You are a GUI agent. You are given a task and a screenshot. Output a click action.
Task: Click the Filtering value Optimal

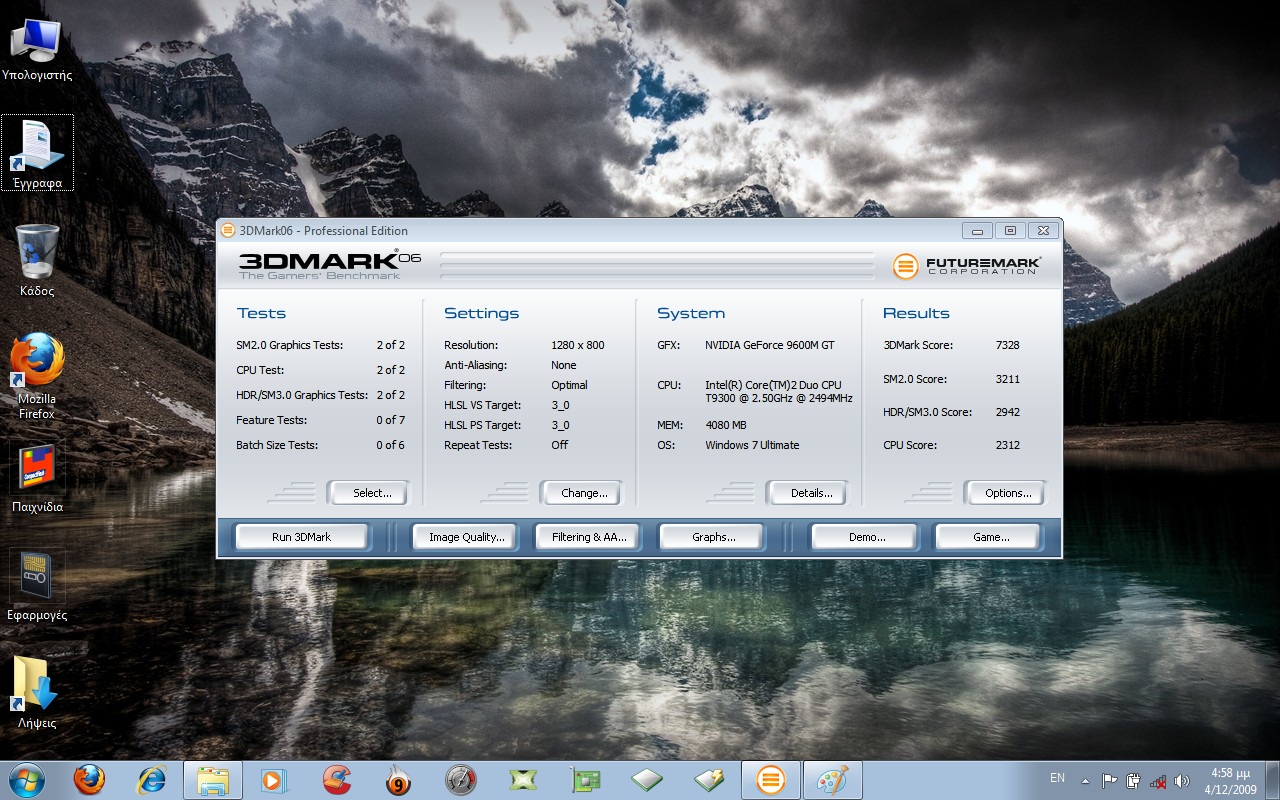(x=570, y=385)
